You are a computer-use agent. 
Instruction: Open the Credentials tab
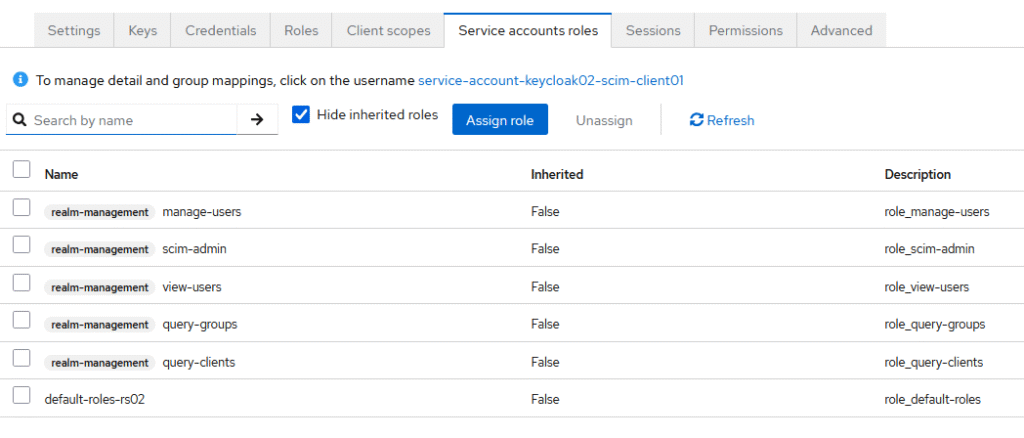[x=220, y=31]
